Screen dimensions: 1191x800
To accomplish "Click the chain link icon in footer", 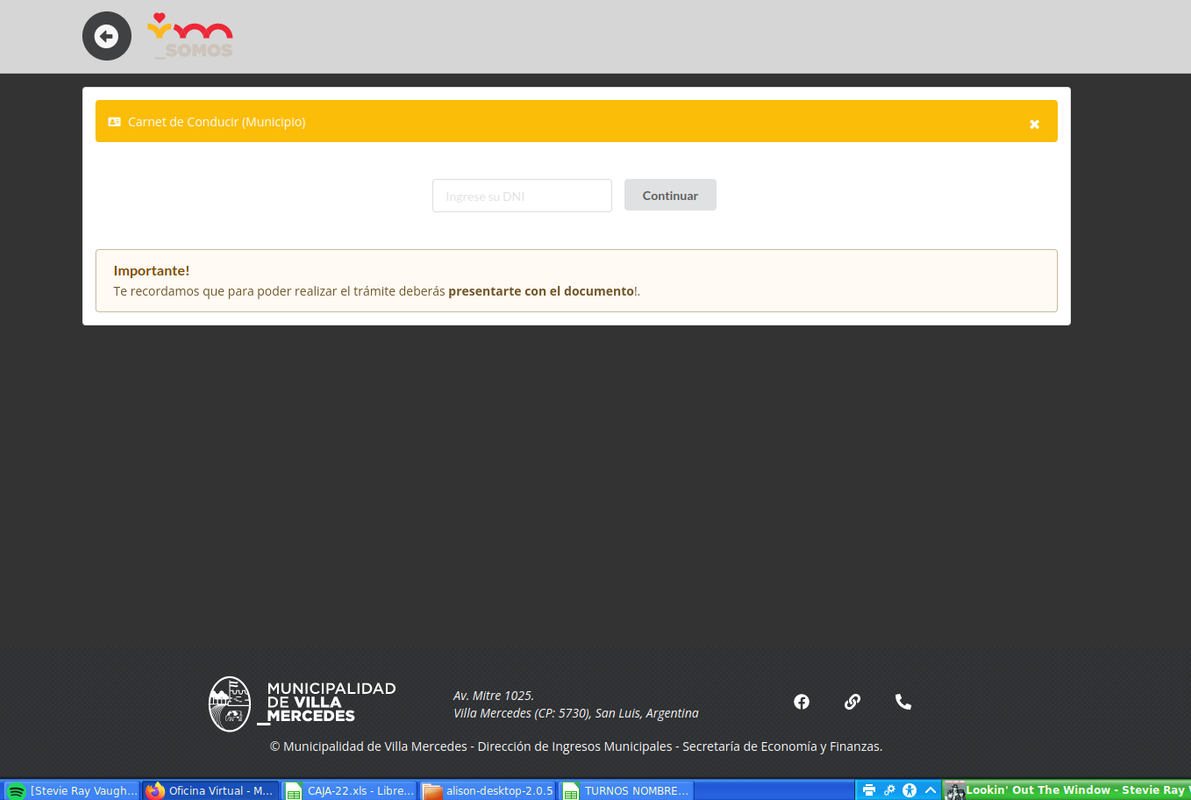I will 852,702.
